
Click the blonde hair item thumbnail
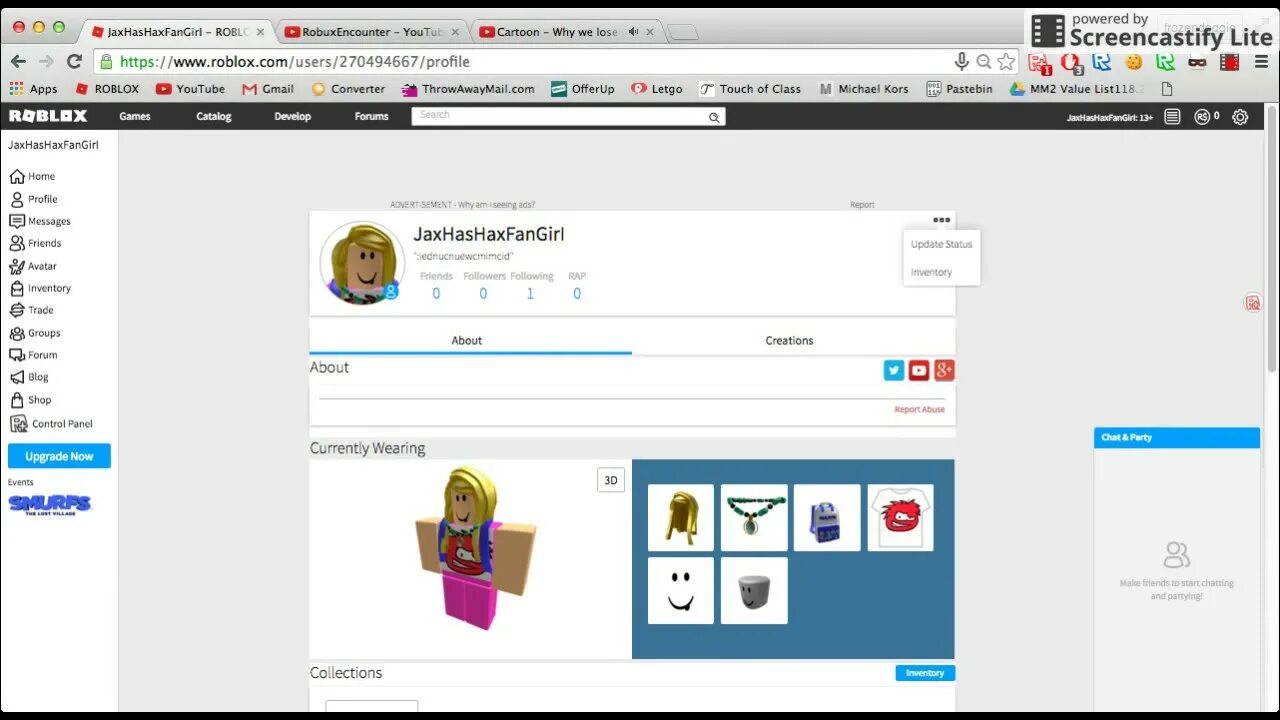(681, 518)
